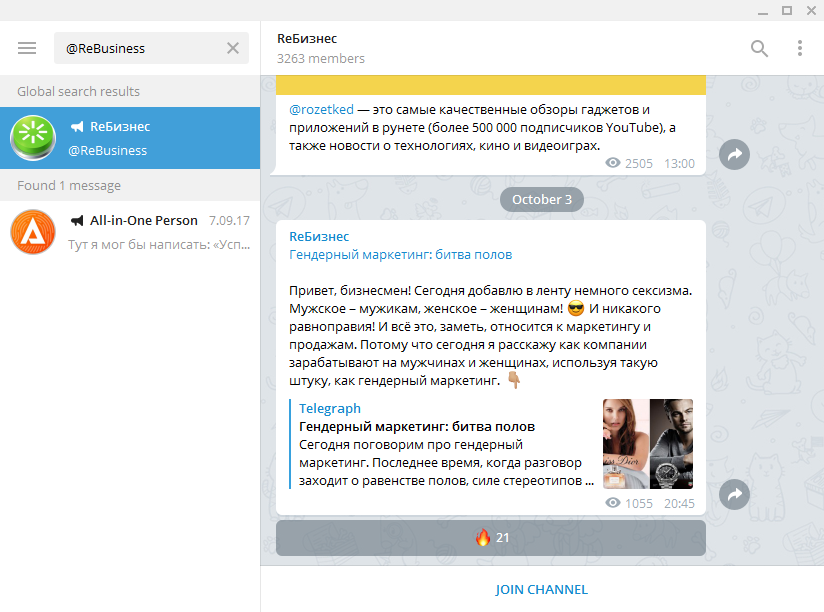Screen dimensions: 824x612
Task: Open the article preview thumbnail image
Action: point(647,443)
